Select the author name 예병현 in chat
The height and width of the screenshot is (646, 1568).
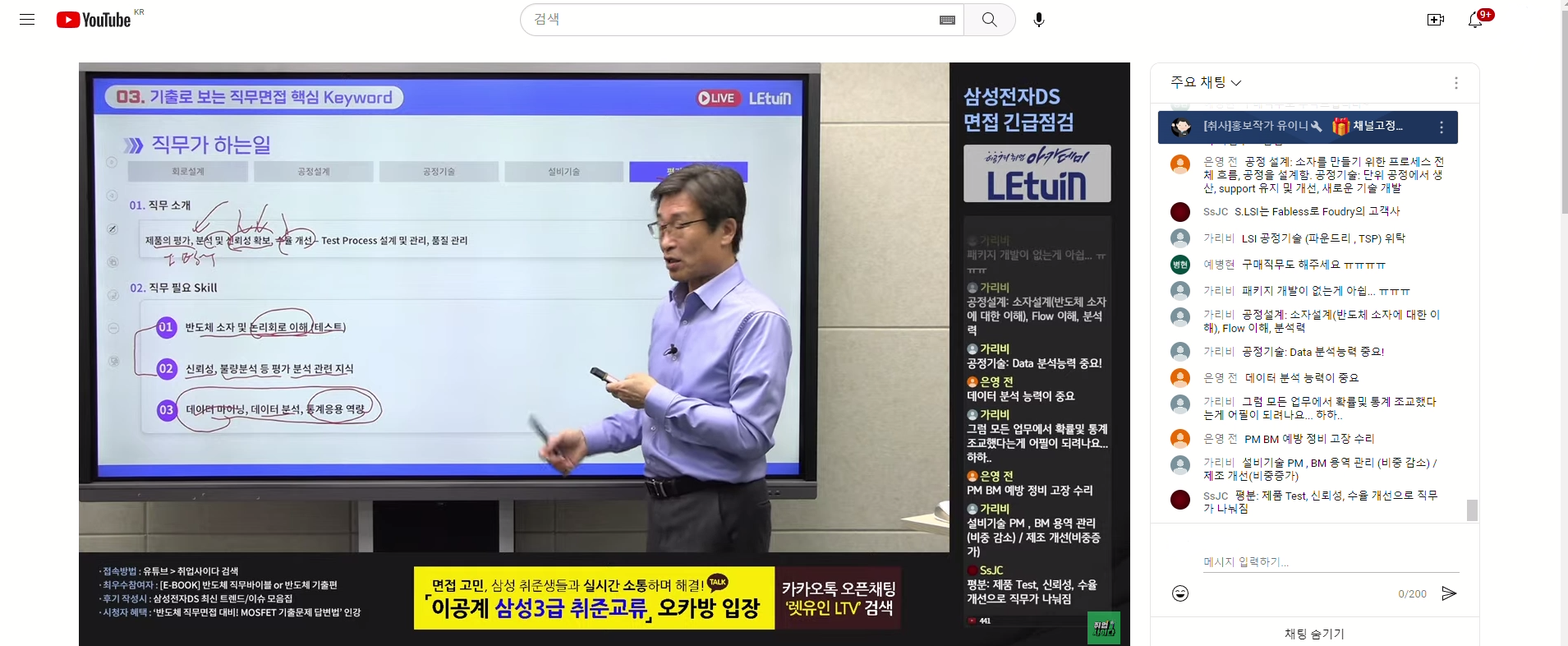pos(1219,265)
